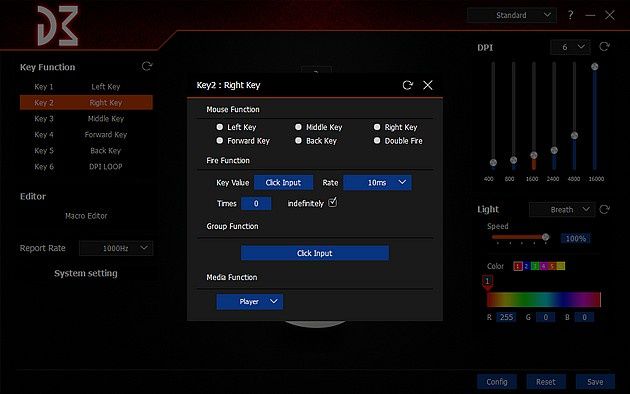Screen dimensions: 630x394
Task: Click the Times value input field
Action: coord(256,204)
